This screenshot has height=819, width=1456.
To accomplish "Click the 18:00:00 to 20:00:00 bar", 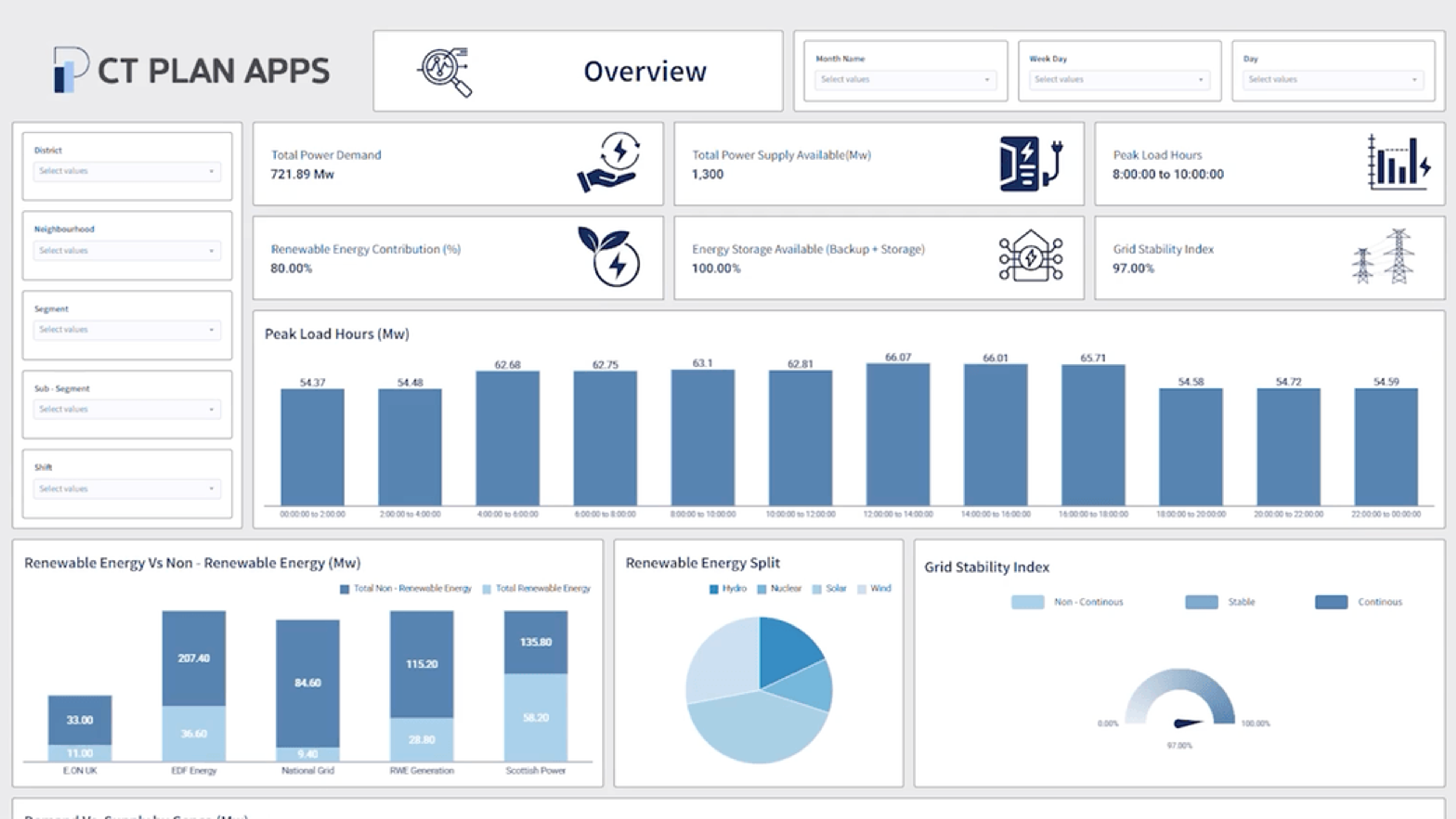I will 1191,447.
